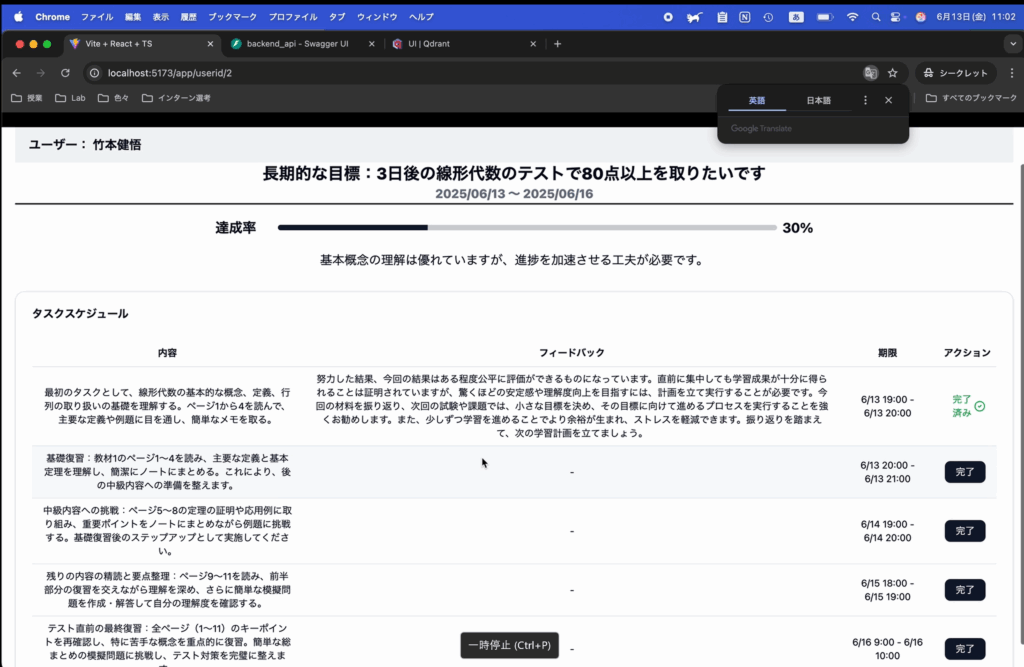Open the Apple menu
The height and width of the screenshot is (667, 1024).
tap(18, 17)
